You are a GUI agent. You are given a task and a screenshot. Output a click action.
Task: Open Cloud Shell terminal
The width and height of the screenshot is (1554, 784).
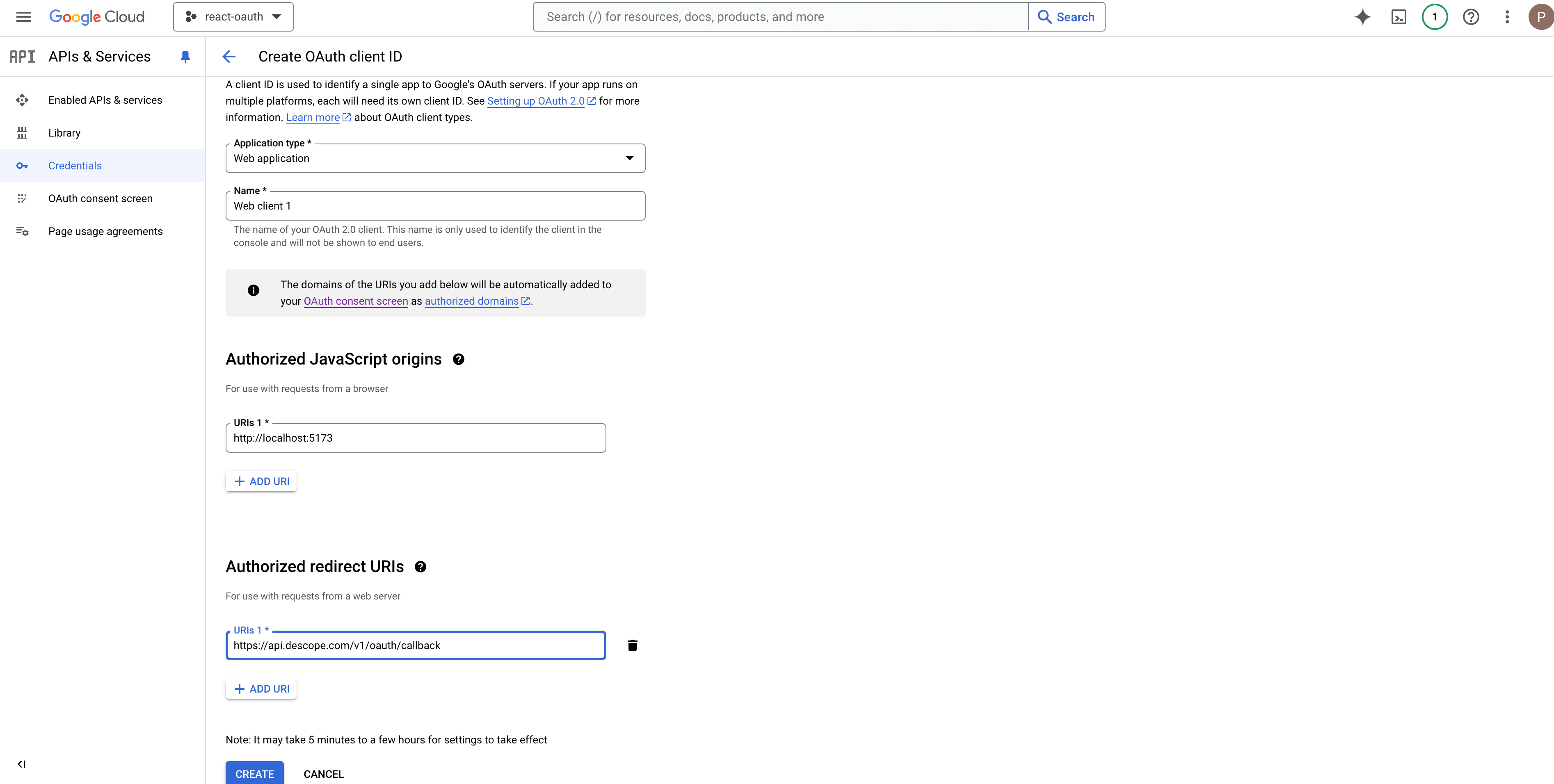1399,17
